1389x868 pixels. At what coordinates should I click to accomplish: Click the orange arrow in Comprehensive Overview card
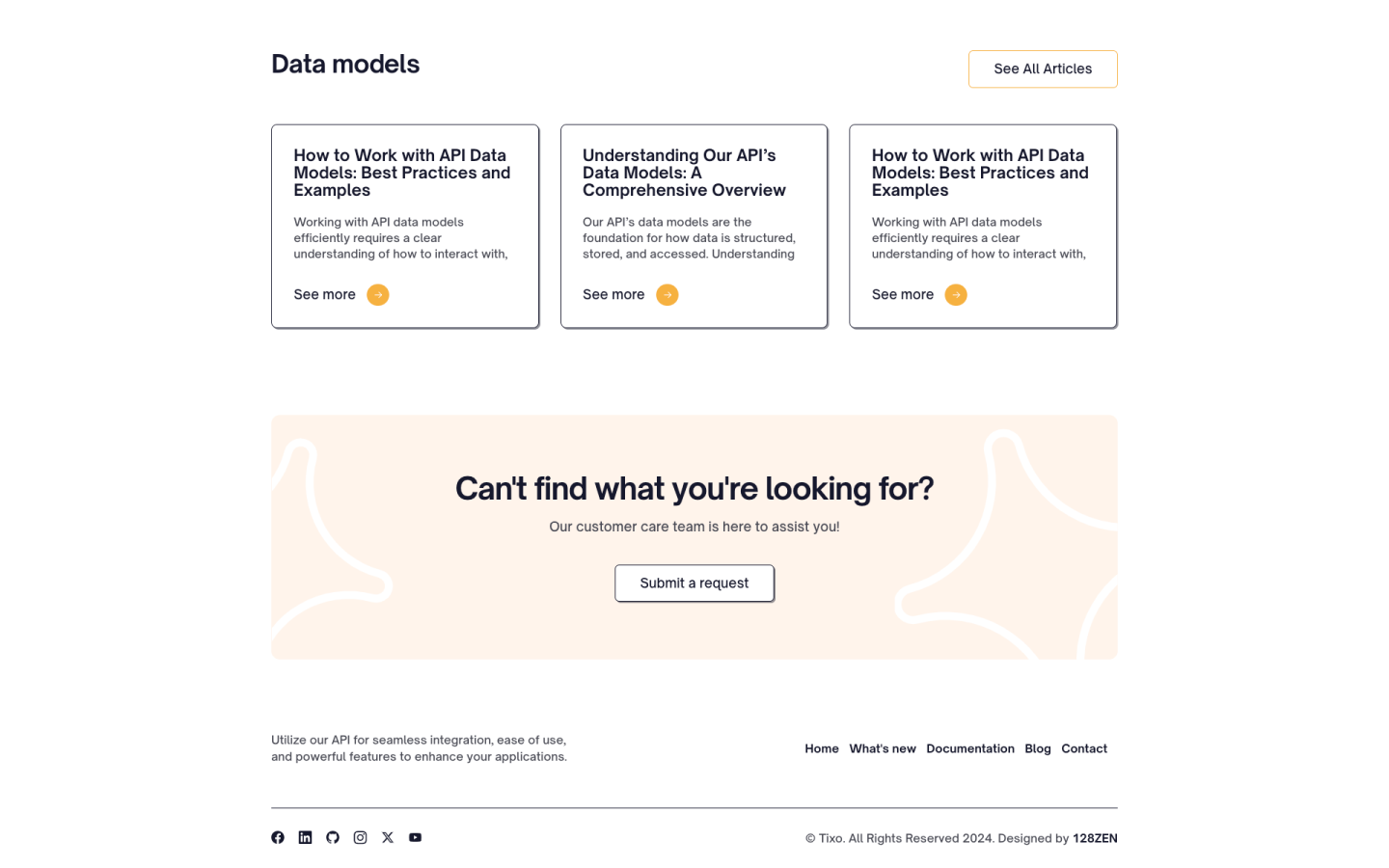click(x=667, y=295)
